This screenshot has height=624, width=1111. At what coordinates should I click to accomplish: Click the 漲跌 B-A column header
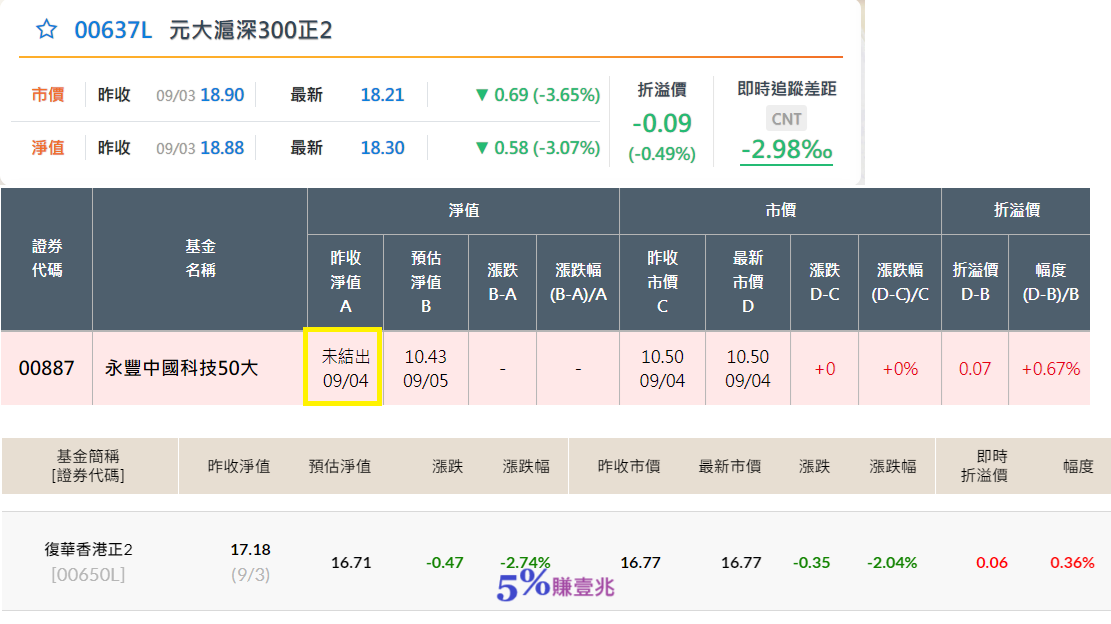[502, 282]
